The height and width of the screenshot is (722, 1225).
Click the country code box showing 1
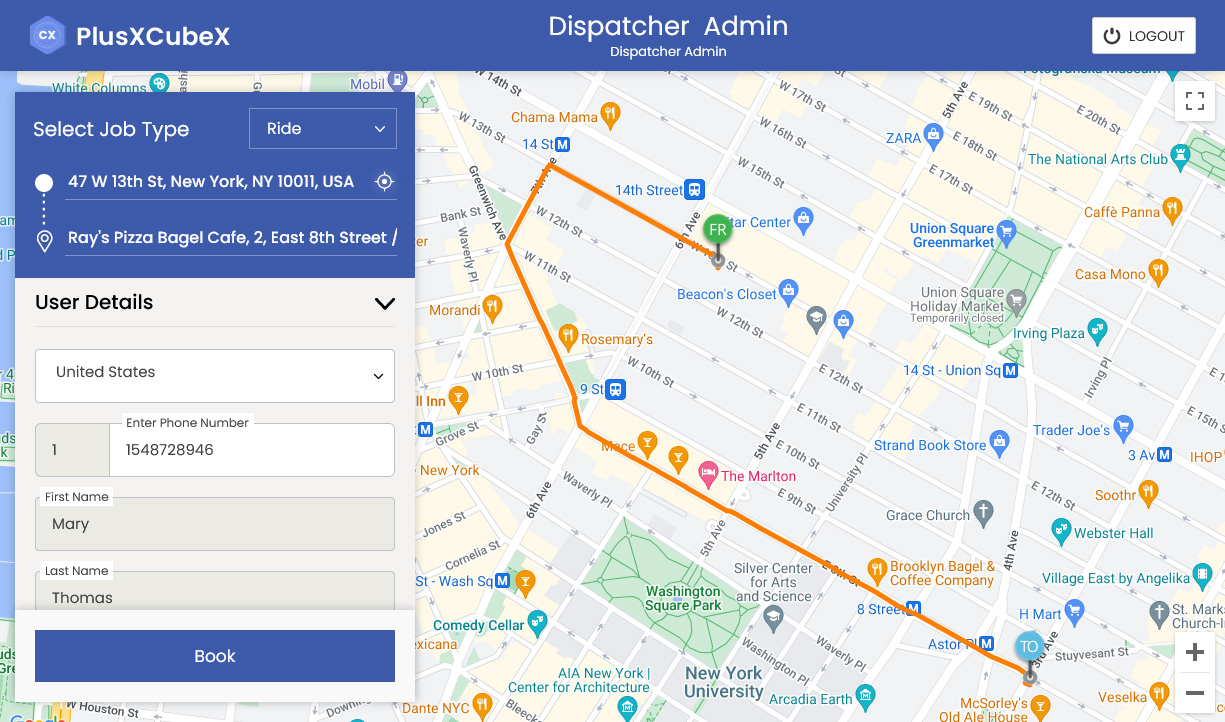[x=72, y=450]
